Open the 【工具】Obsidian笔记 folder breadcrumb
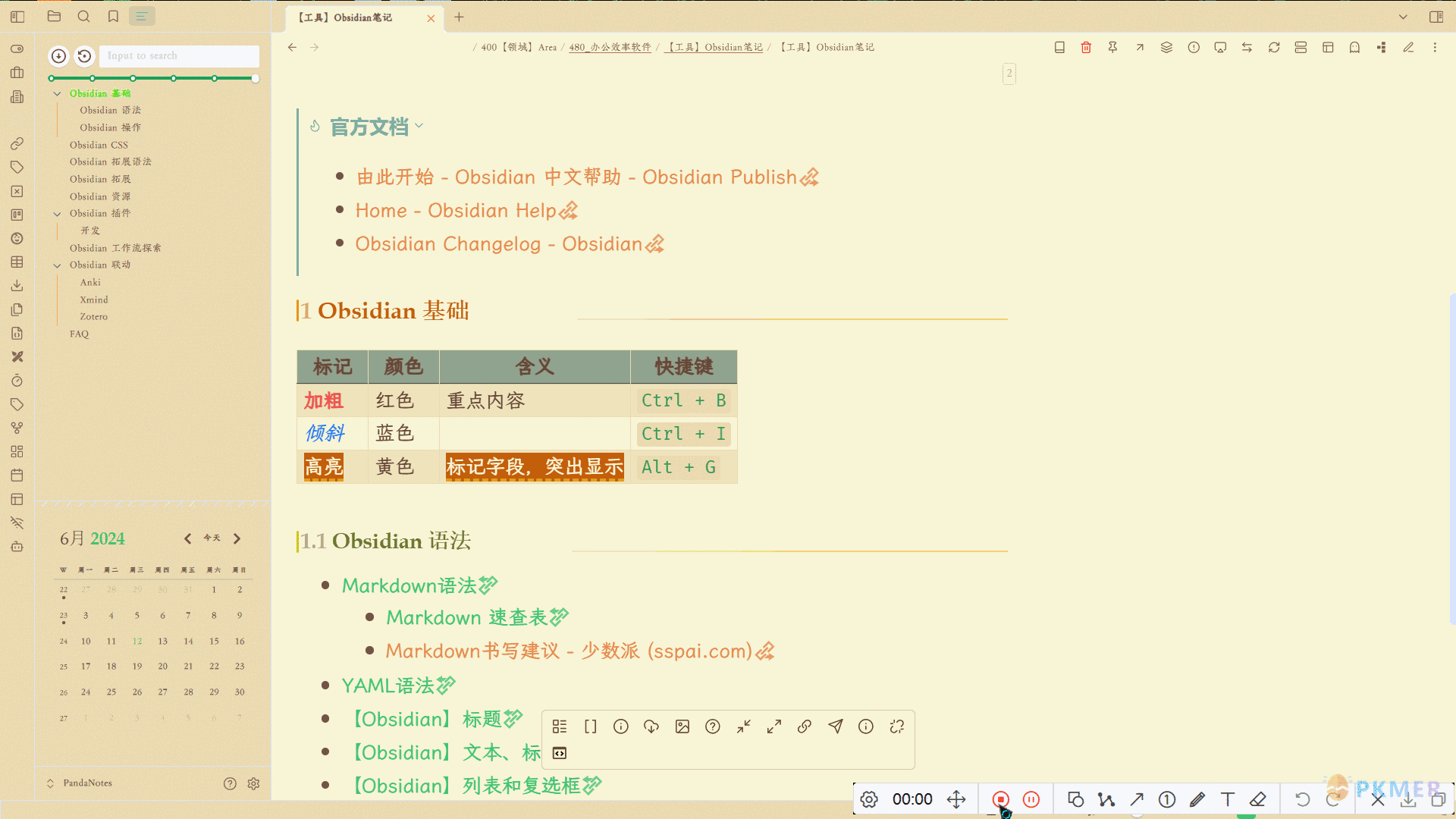1456x819 pixels. click(714, 47)
